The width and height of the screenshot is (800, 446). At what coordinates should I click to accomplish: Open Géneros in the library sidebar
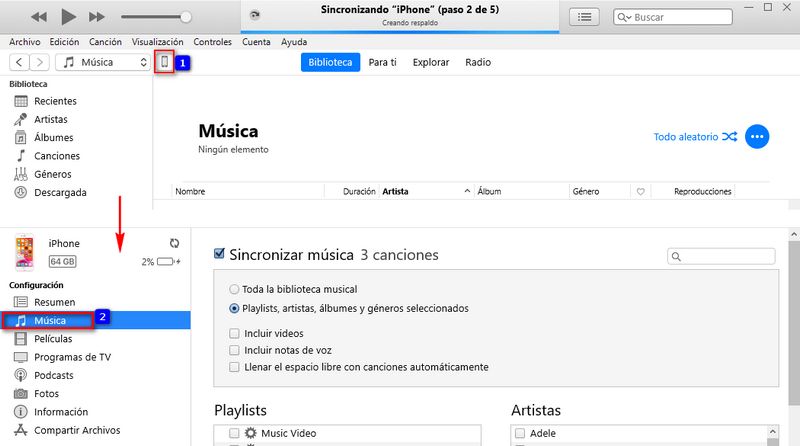pyautogui.click(x=53, y=175)
